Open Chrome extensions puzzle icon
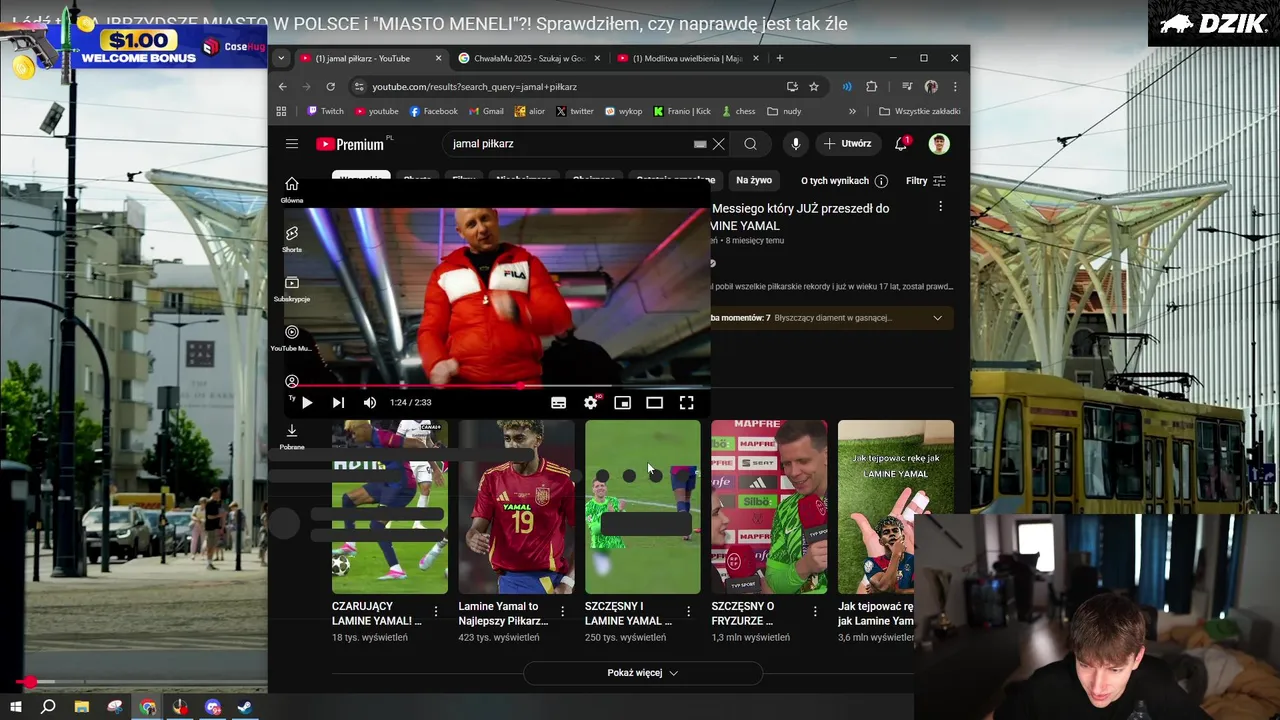 tap(871, 87)
